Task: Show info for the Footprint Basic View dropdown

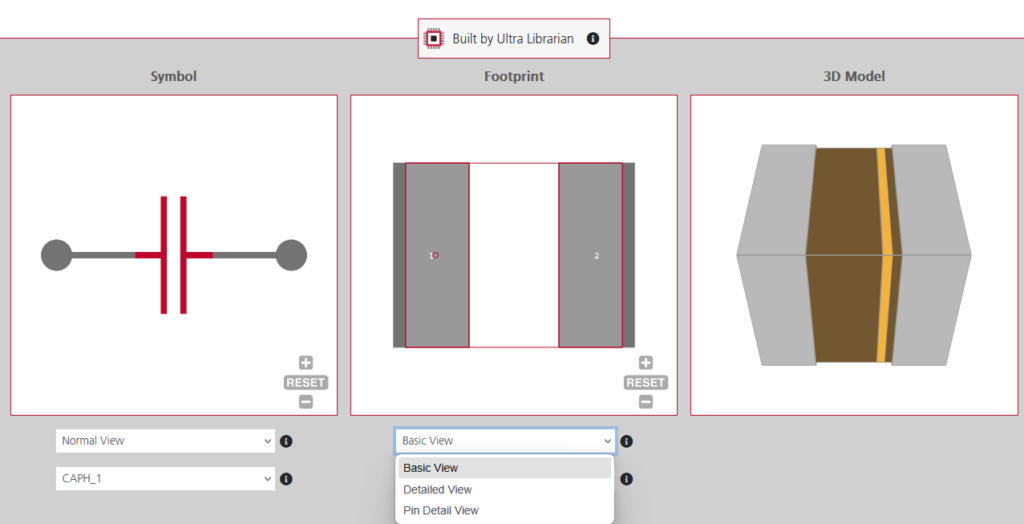Action: coord(627,441)
